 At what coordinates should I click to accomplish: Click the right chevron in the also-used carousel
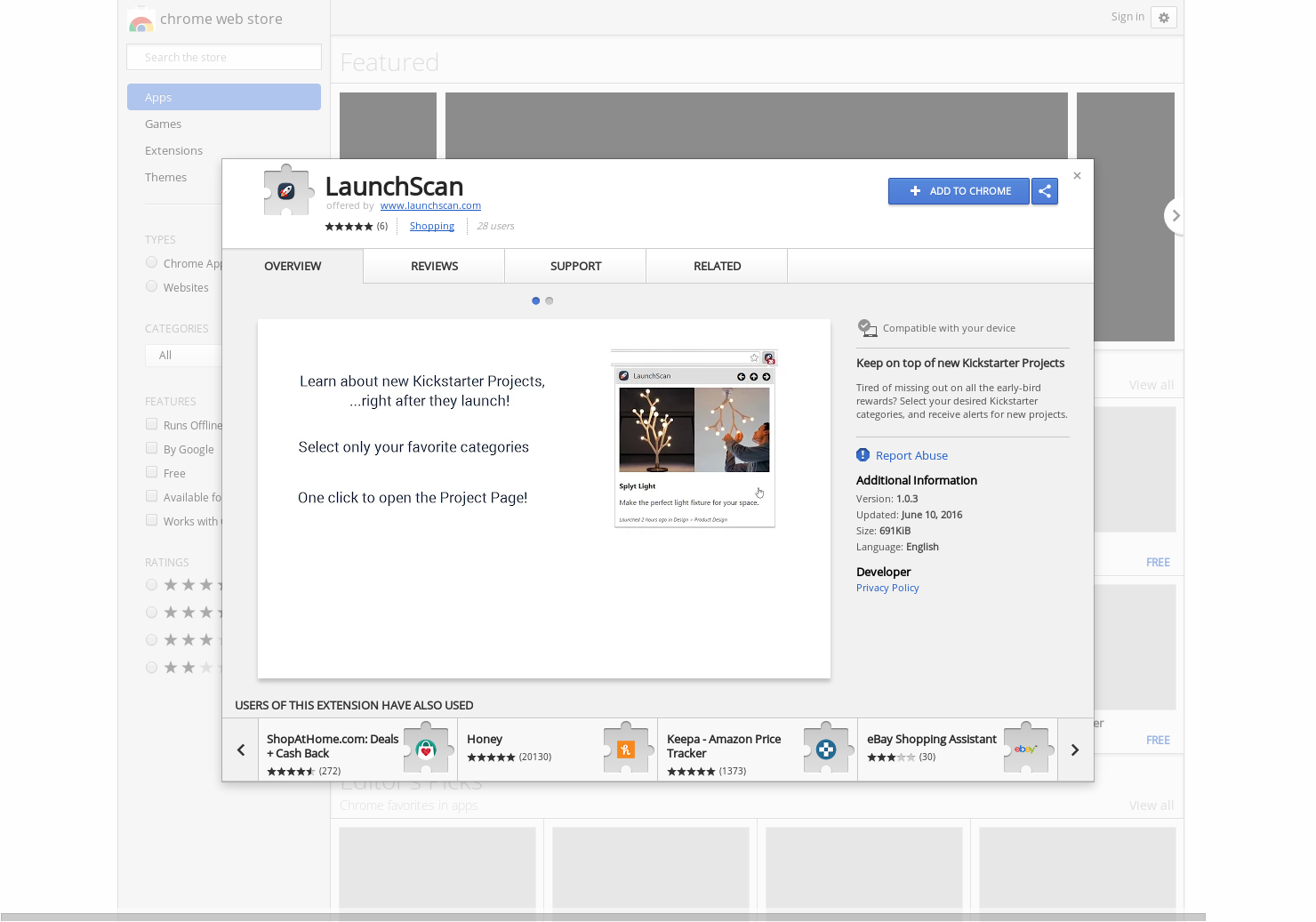(1075, 750)
